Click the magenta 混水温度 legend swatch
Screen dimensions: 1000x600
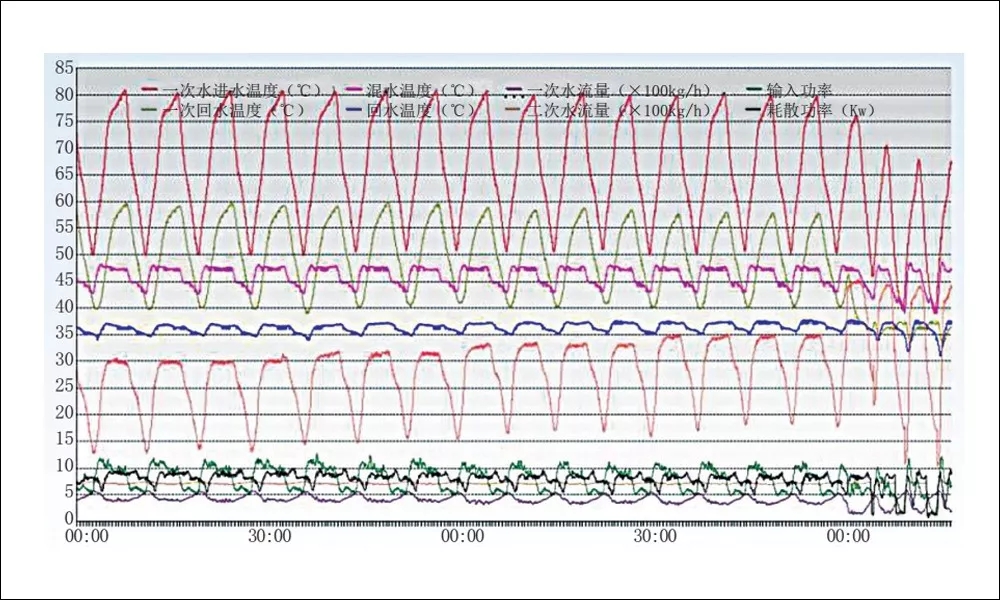[x=355, y=90]
